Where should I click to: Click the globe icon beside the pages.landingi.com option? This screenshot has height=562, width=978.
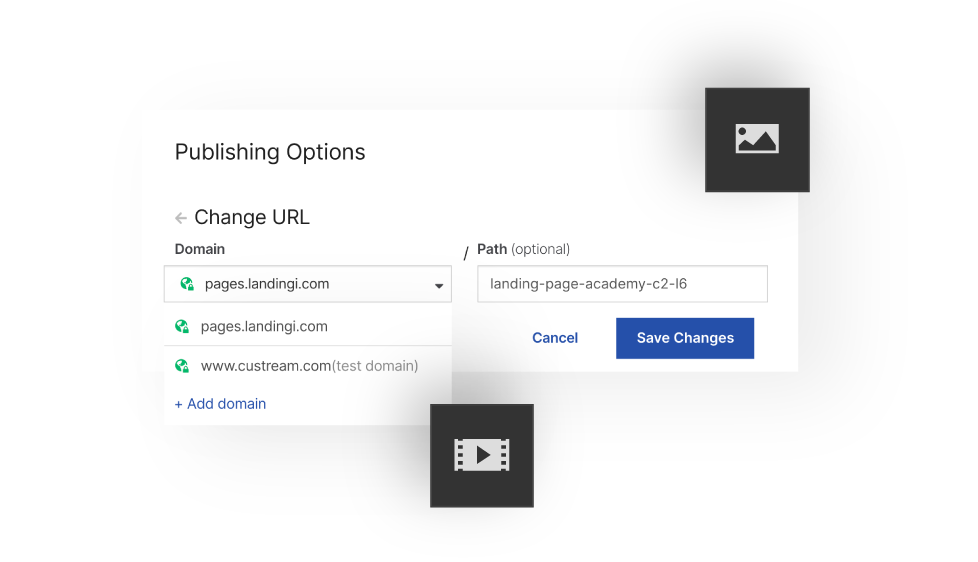182,326
